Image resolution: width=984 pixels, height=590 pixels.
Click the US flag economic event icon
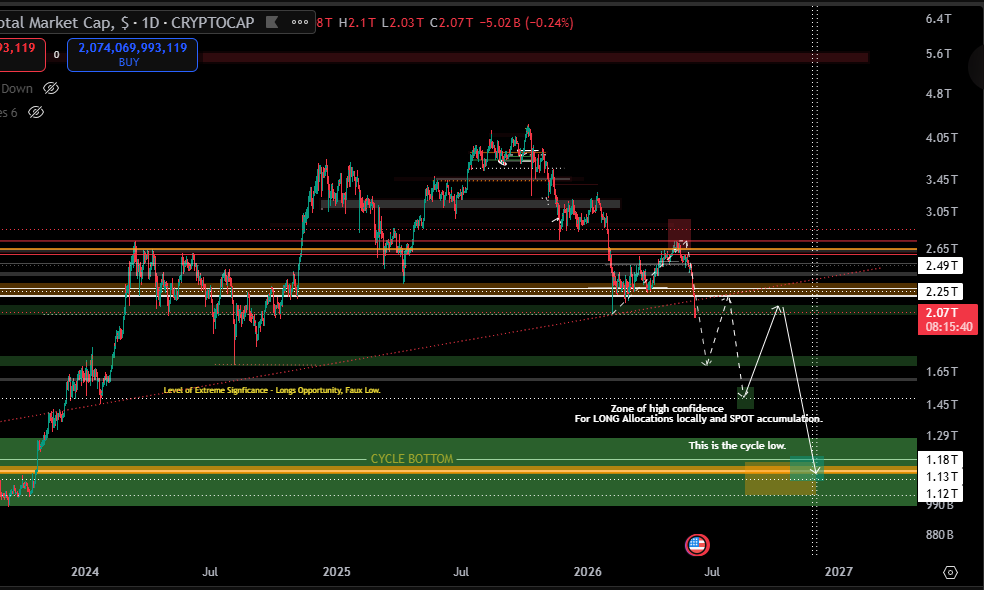coord(697,545)
